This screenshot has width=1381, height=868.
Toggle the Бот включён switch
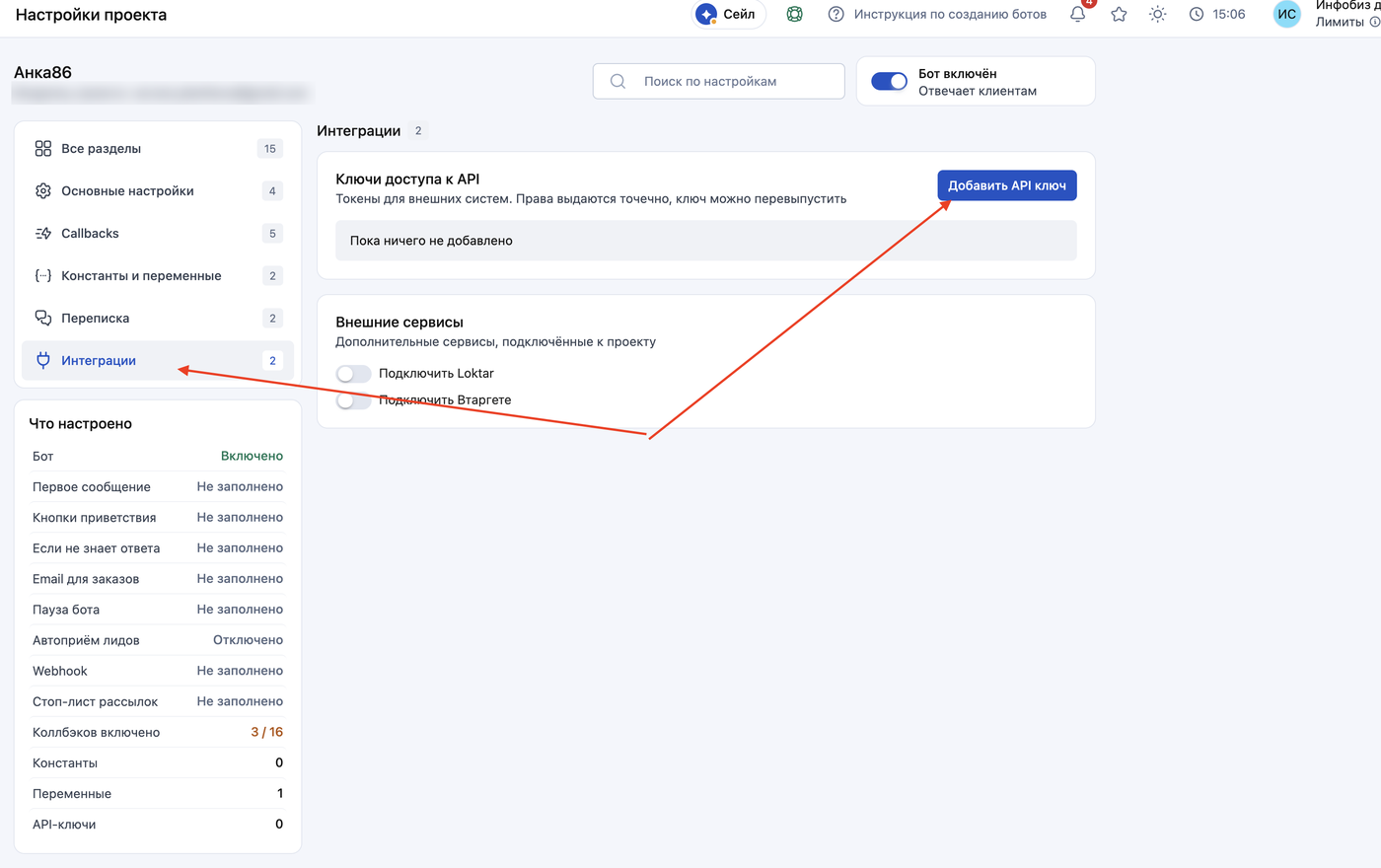pos(889,81)
